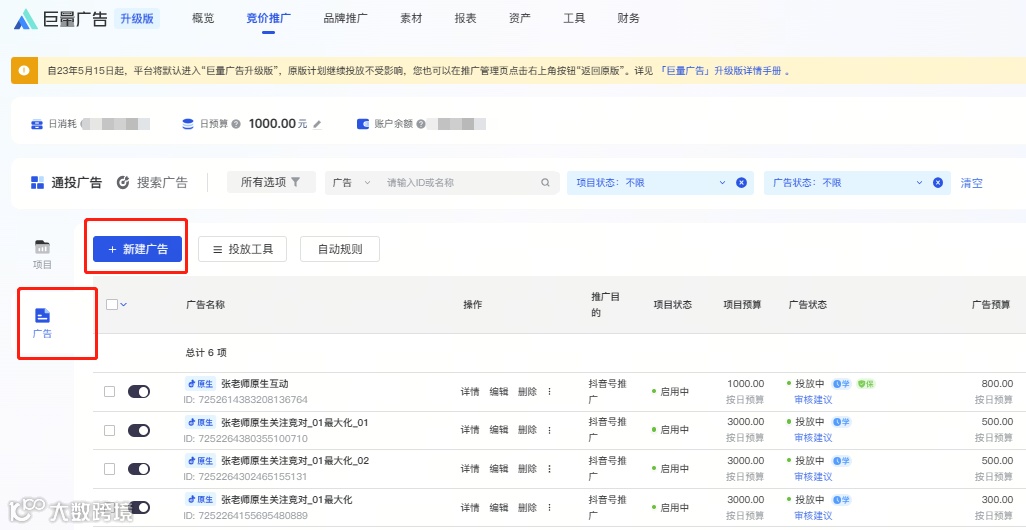Image resolution: width=1026 pixels, height=530 pixels.
Task: Click the 升级版 badge
Action: coord(137,19)
